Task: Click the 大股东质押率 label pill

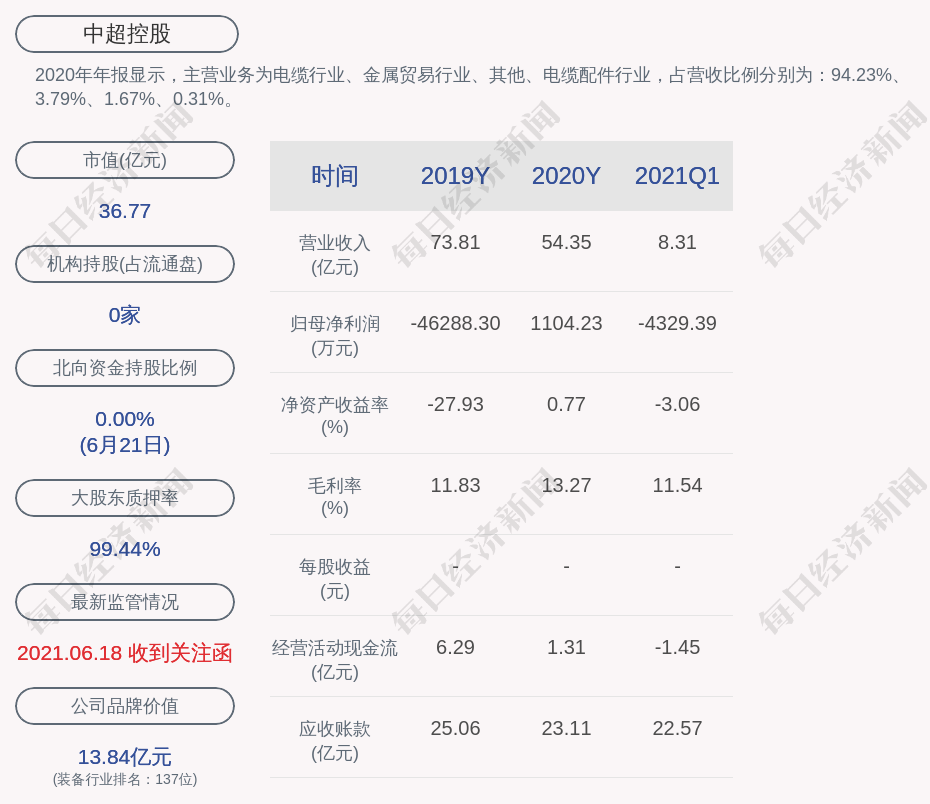Action: click(125, 497)
